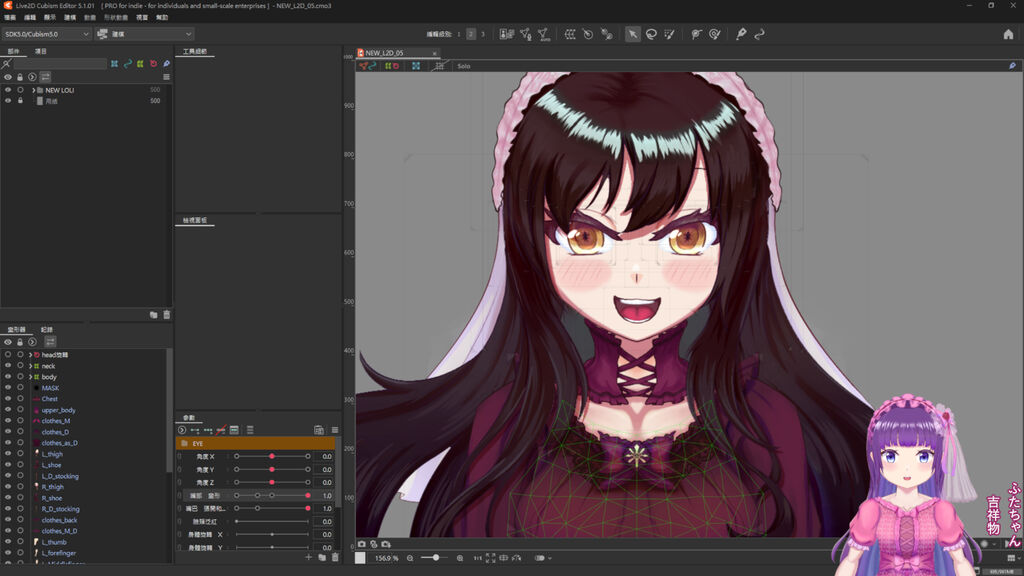Toggle visibility of clothes_back item
Viewport: 1024px width, 576px height.
coord(8,520)
